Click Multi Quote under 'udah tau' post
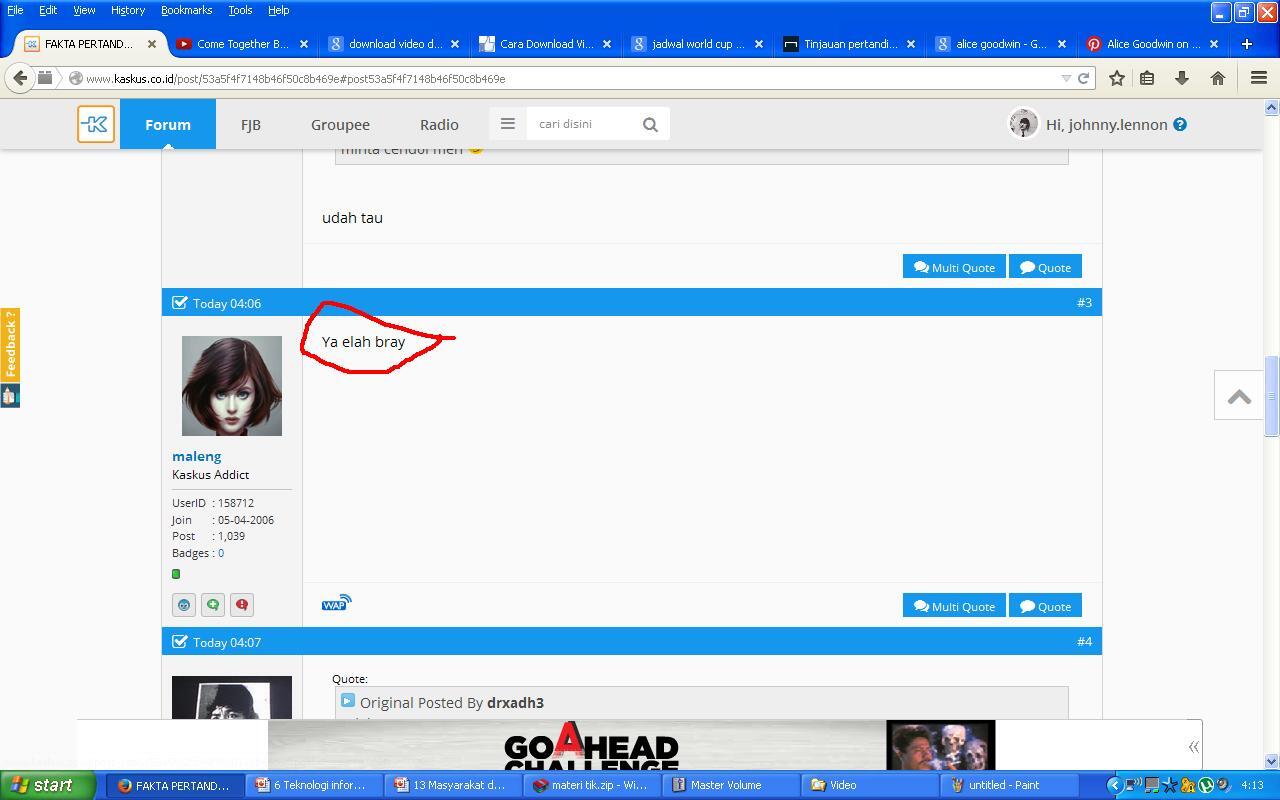 954,267
